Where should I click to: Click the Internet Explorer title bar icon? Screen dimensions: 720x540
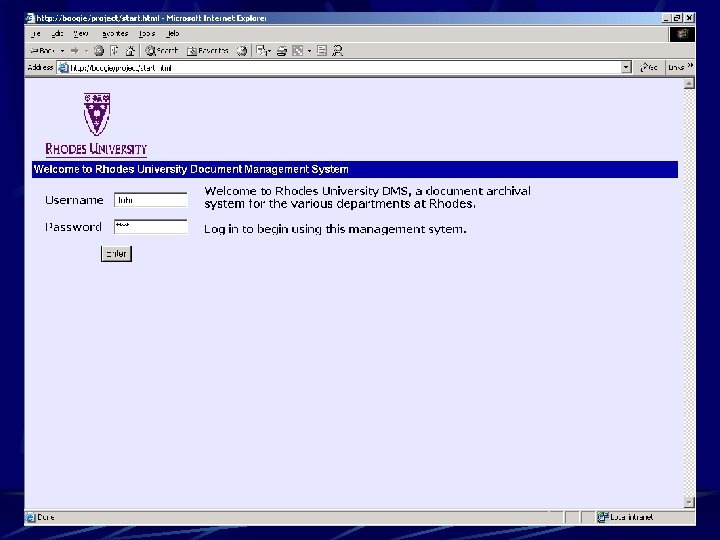click(30, 18)
